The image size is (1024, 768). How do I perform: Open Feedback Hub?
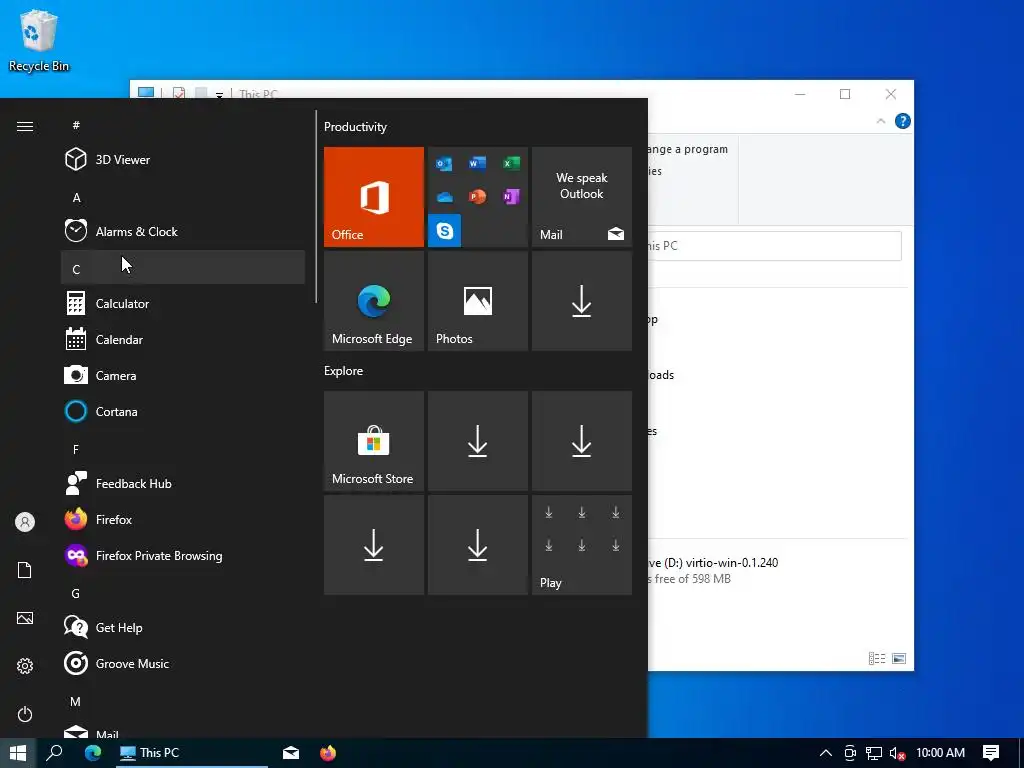coord(183,483)
